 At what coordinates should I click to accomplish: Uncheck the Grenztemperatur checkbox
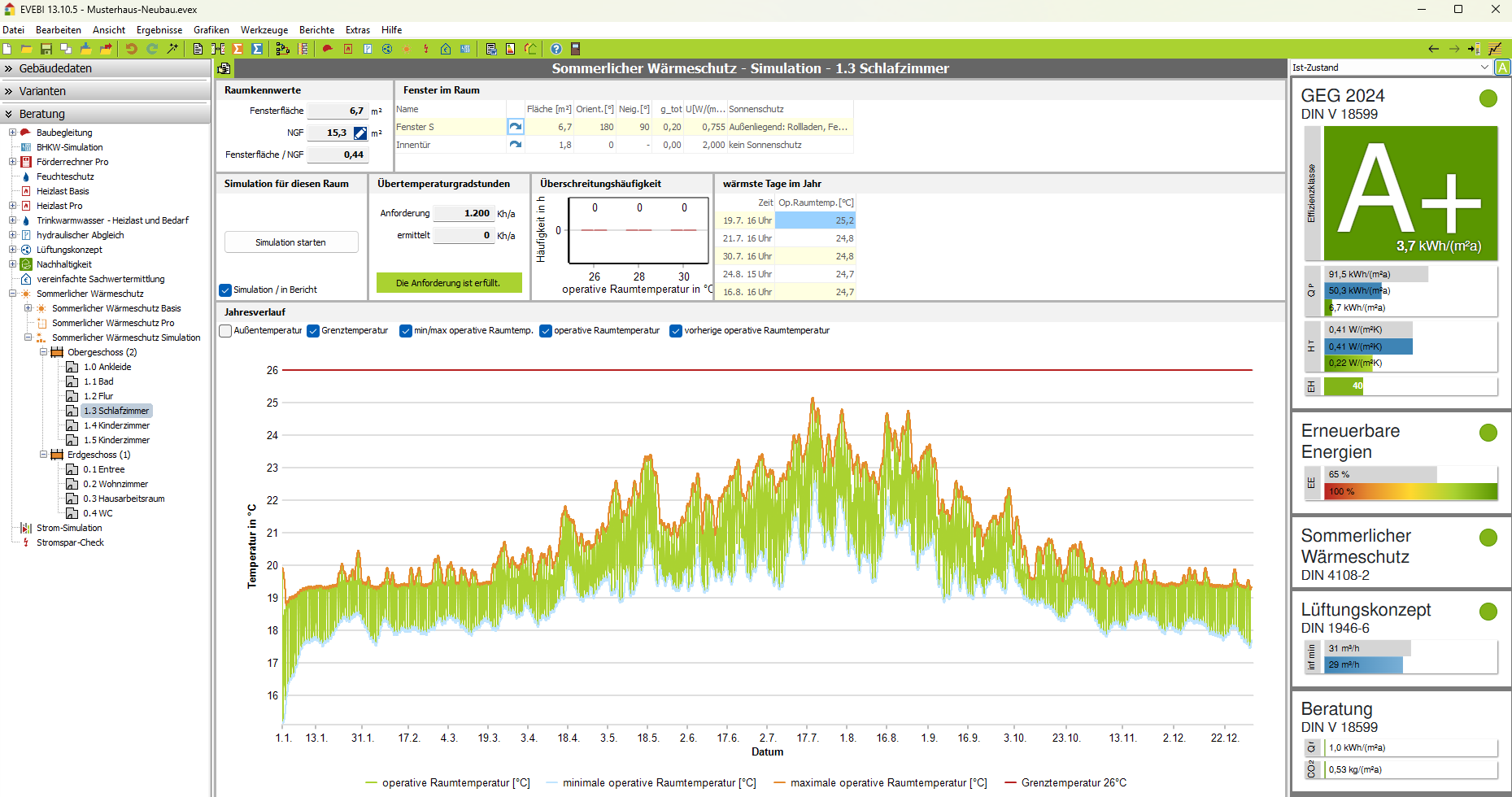313,331
